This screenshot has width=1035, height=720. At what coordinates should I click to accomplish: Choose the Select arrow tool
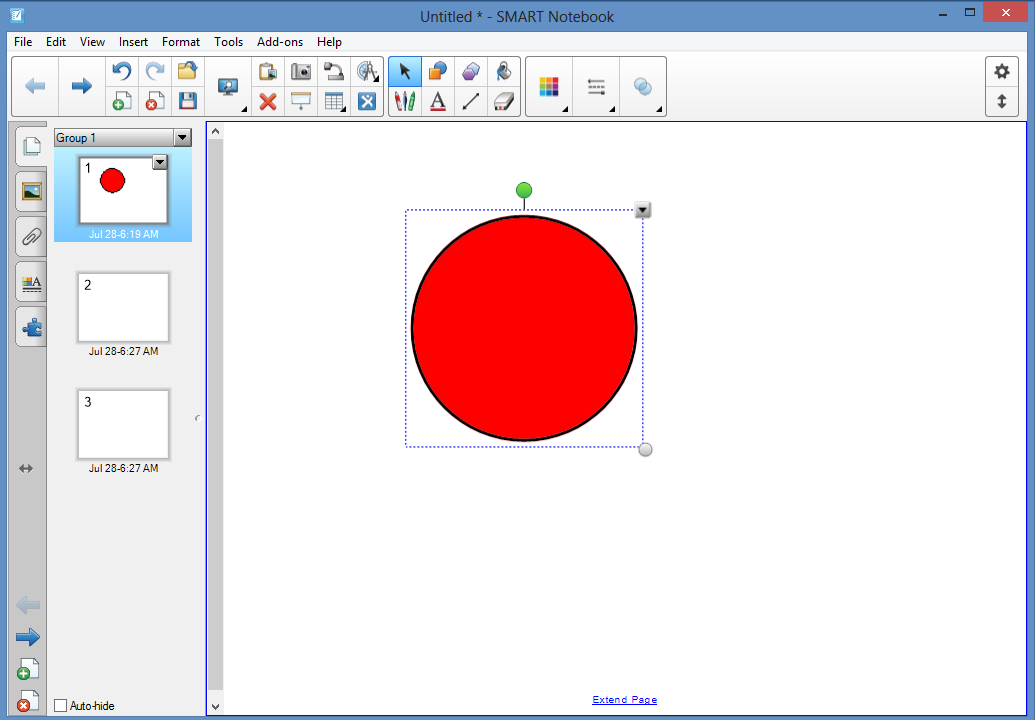tap(405, 71)
